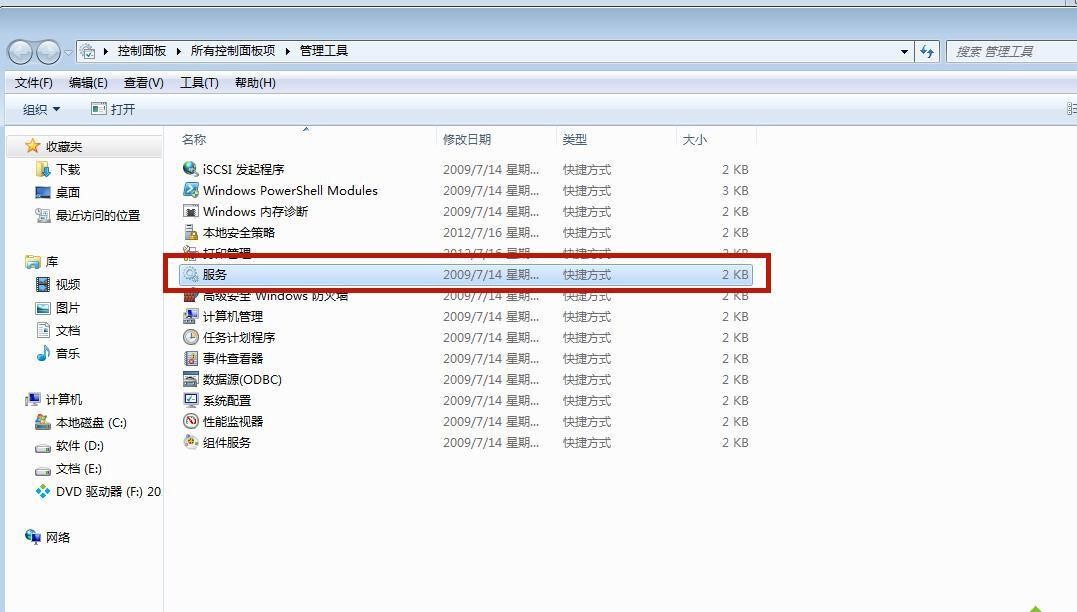The width and height of the screenshot is (1077, 612).
Task: Select the 计算机管理 icon
Action: pos(191,316)
